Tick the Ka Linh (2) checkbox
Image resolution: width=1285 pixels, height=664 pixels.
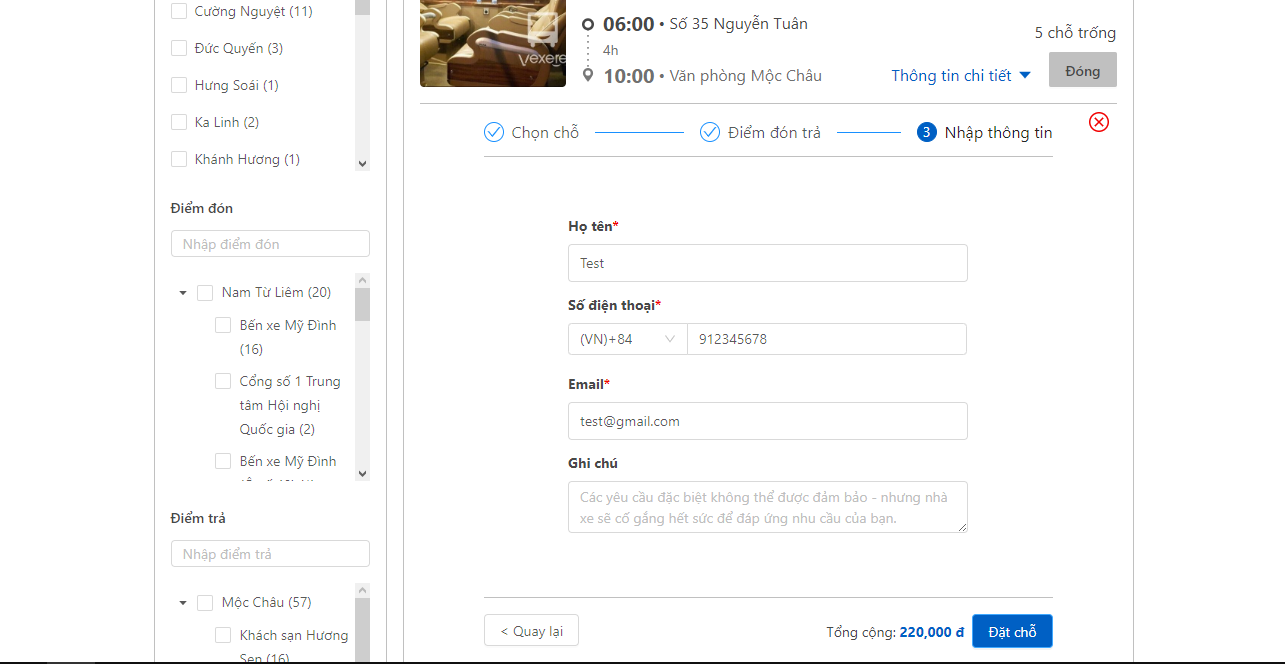click(179, 122)
